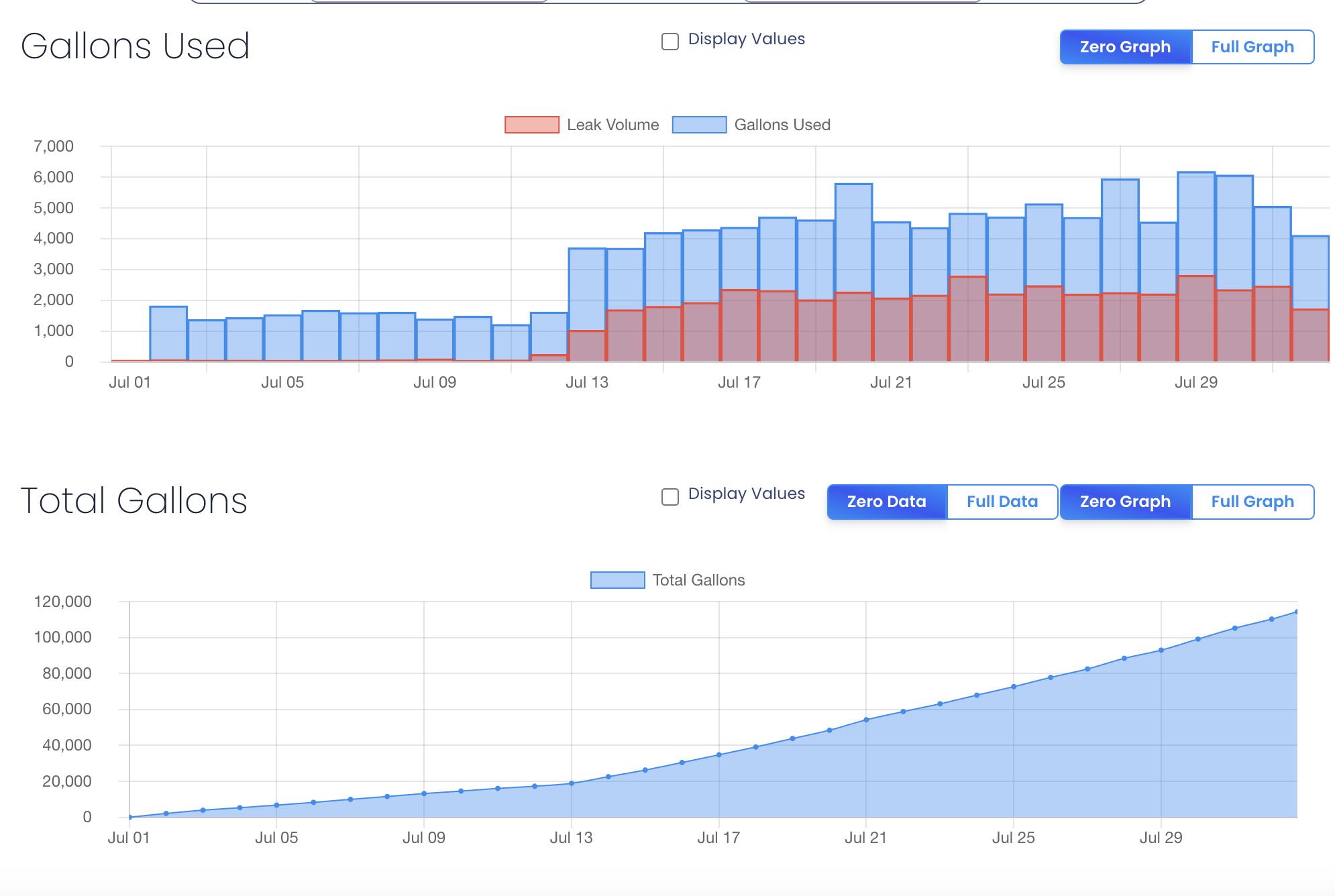Click the Jul 01 label on Gallons Used axis
This screenshot has height=896, width=1335.
129,382
